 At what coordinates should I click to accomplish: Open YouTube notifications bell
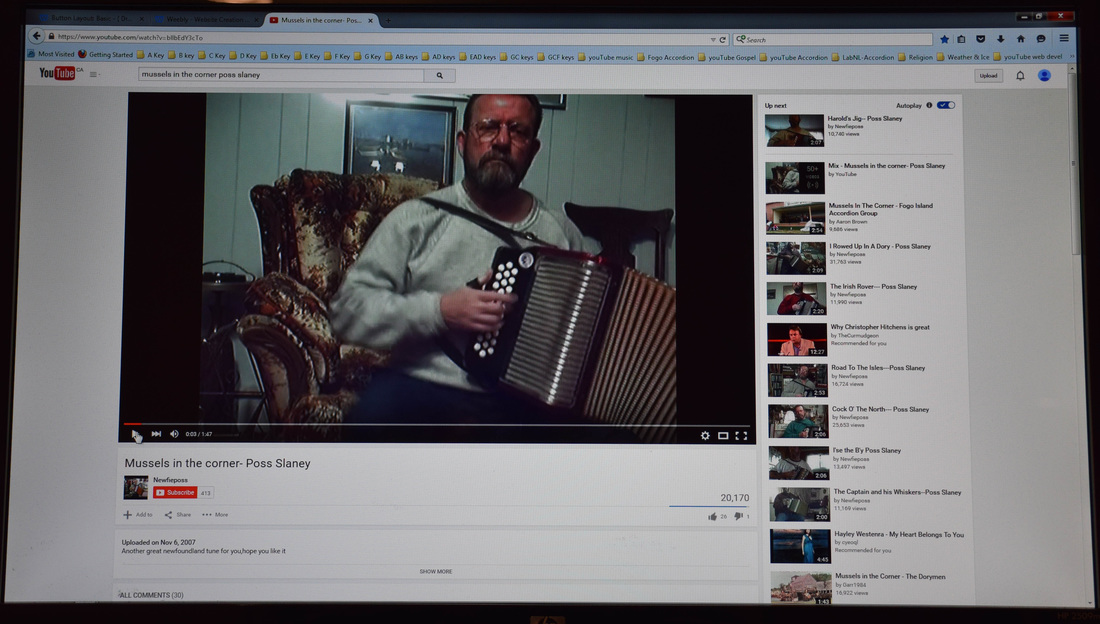pos(1020,76)
